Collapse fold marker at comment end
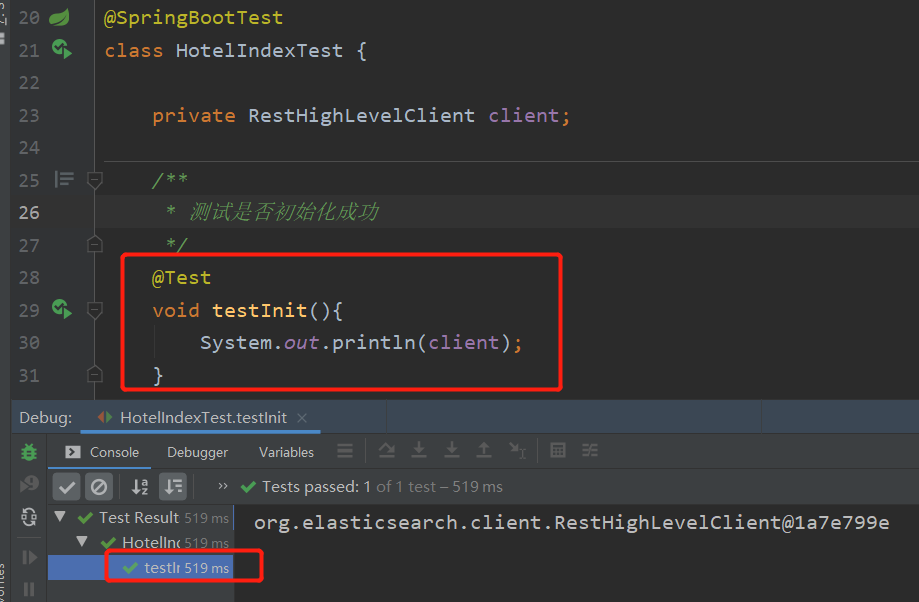This screenshot has height=602, width=919. [x=95, y=244]
